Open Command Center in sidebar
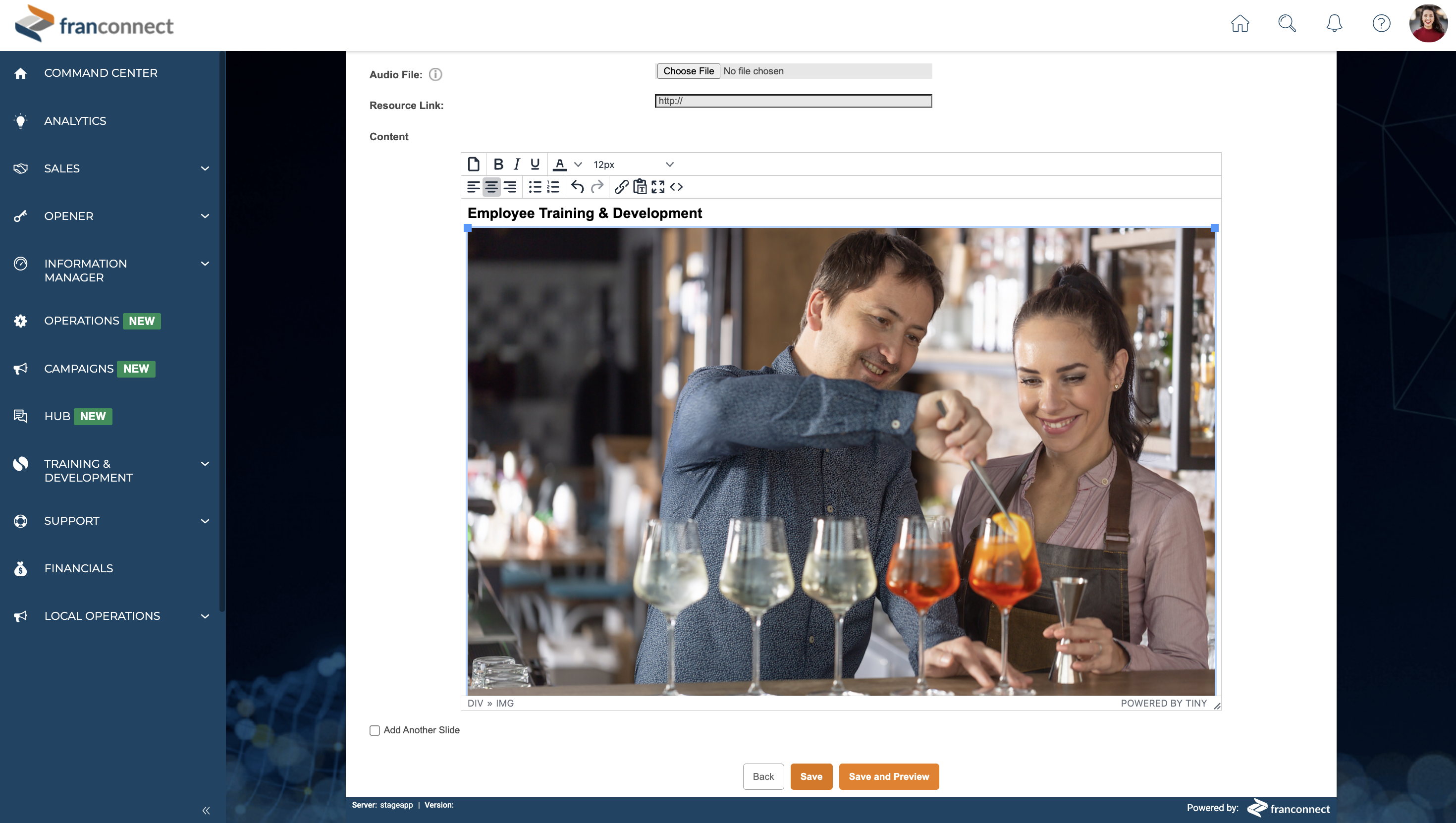The height and width of the screenshot is (823, 1456). point(101,73)
